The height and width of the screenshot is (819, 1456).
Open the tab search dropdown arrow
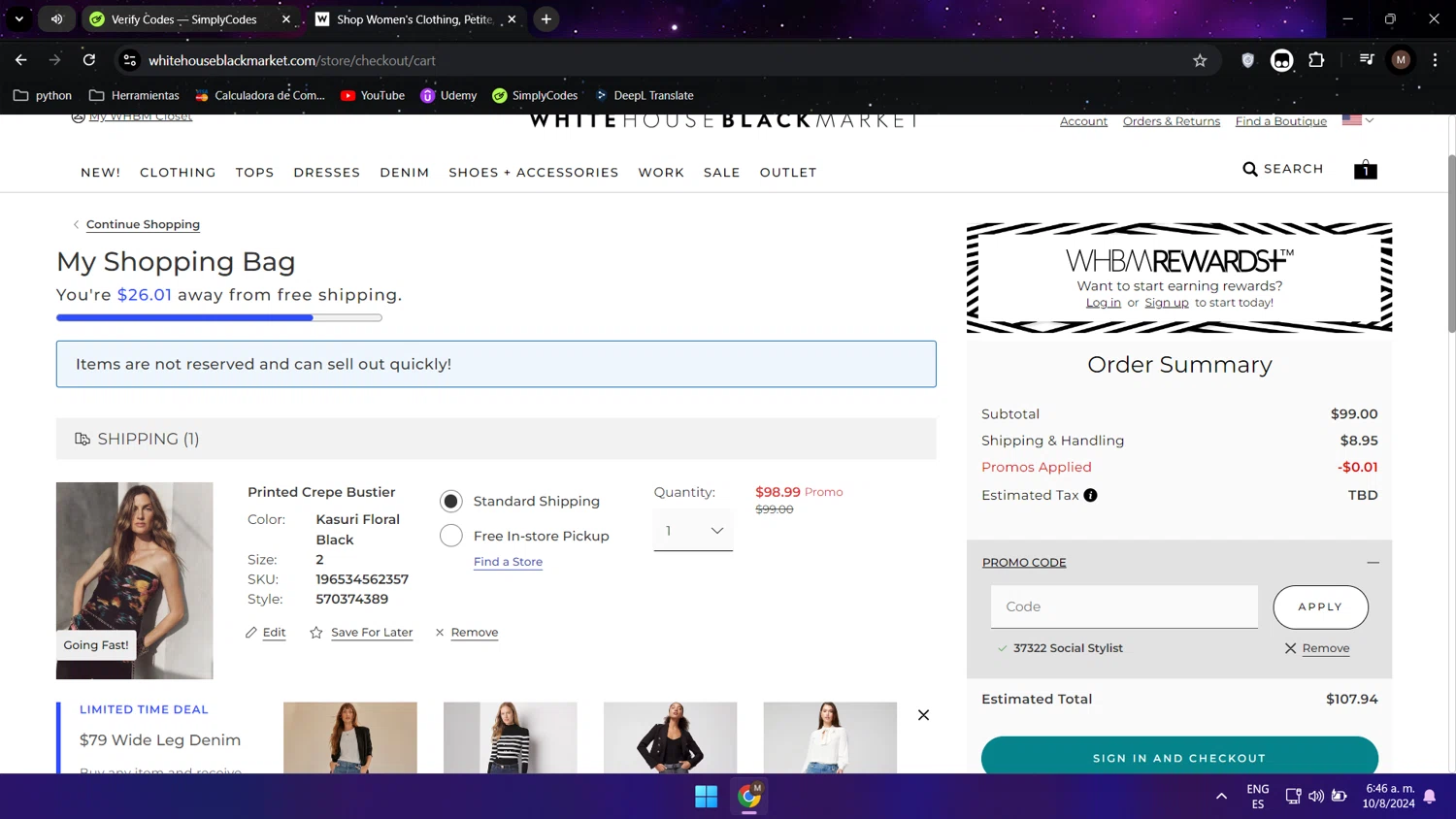point(19,19)
